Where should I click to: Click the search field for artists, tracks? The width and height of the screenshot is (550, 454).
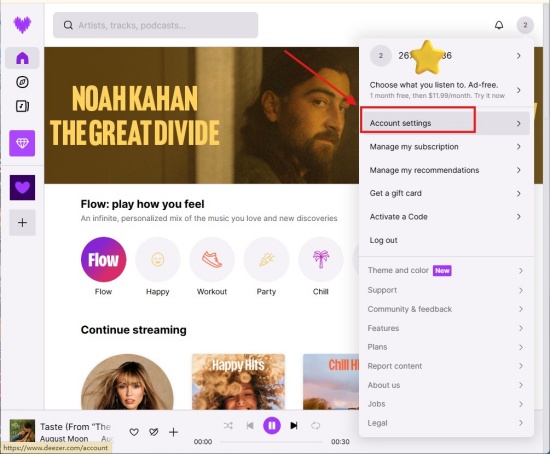155,25
